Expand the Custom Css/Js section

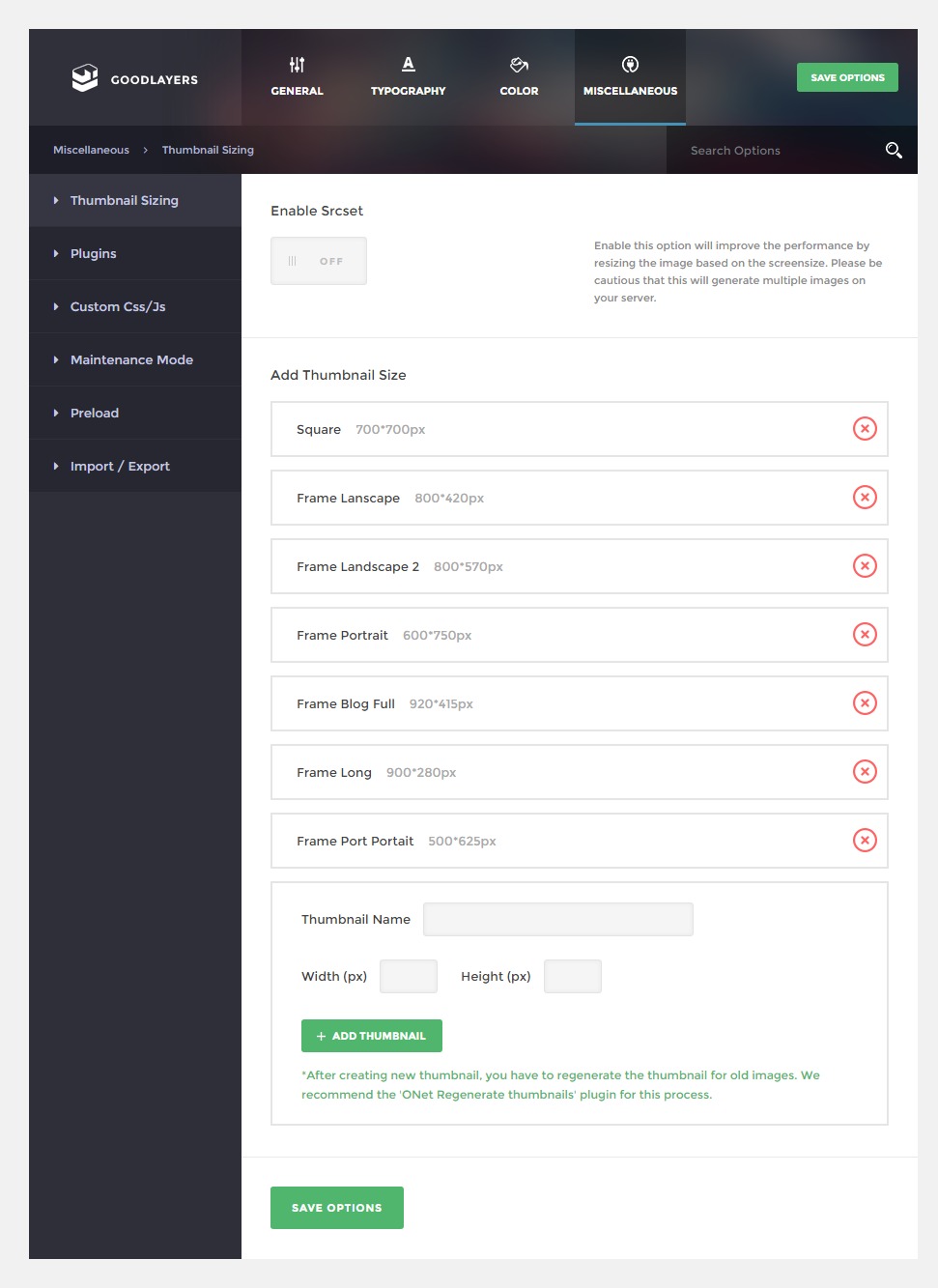118,306
